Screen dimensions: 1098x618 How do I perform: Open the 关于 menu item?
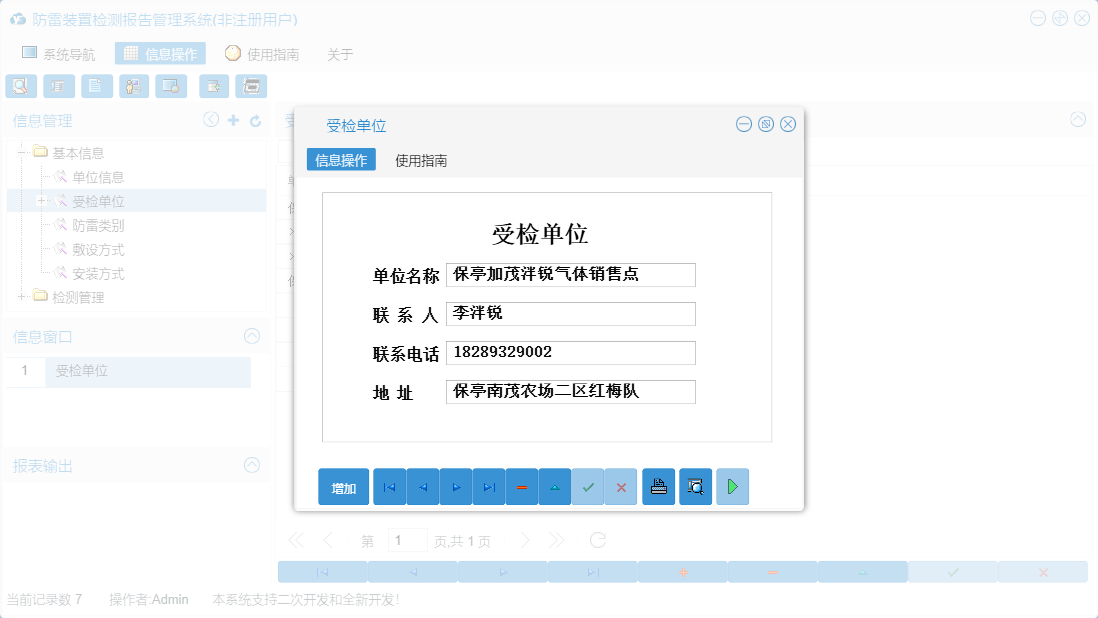pos(339,54)
